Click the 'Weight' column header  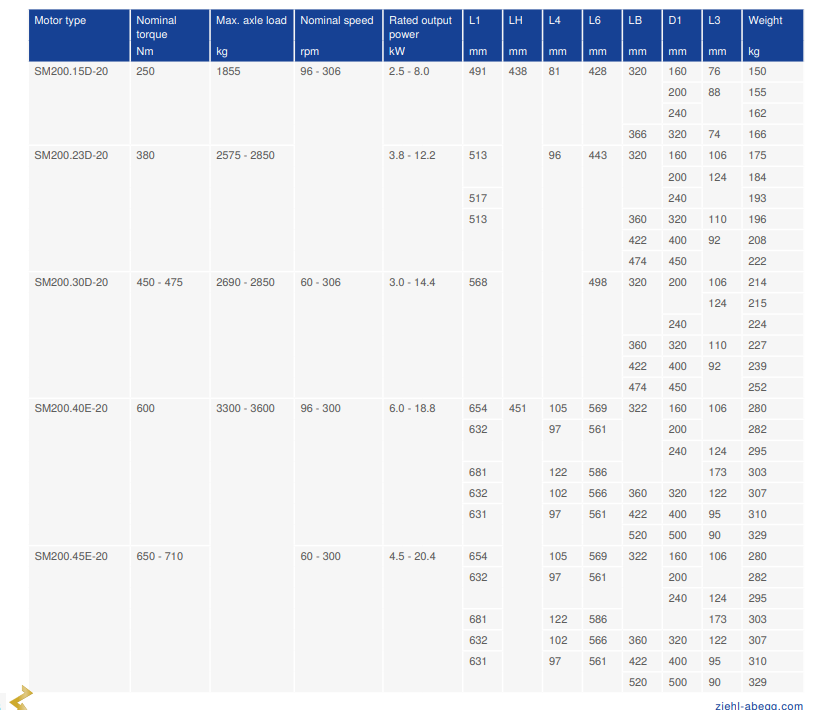[x=773, y=35]
